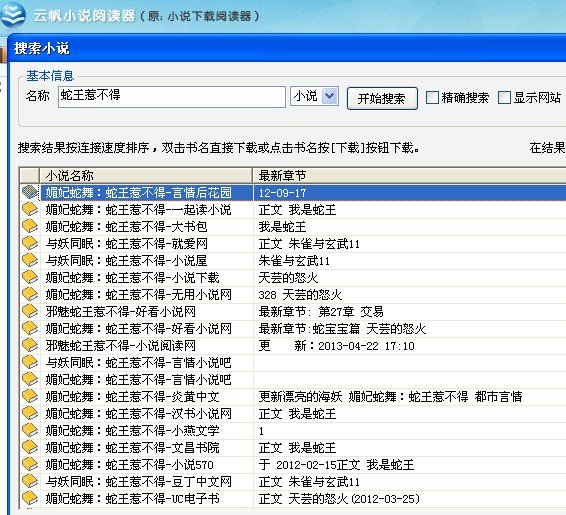Viewport: 566px width, 515px height.
Task: Select 媚妃蛇舞：蛇王惹不得-小说570 result
Action: [x=130, y=464]
